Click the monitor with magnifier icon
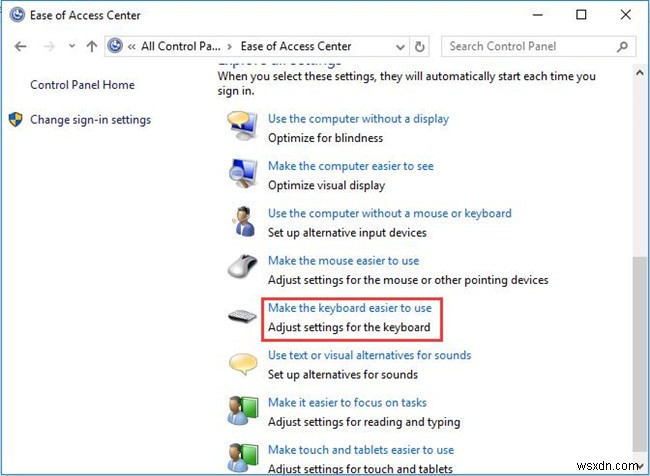 [243, 174]
